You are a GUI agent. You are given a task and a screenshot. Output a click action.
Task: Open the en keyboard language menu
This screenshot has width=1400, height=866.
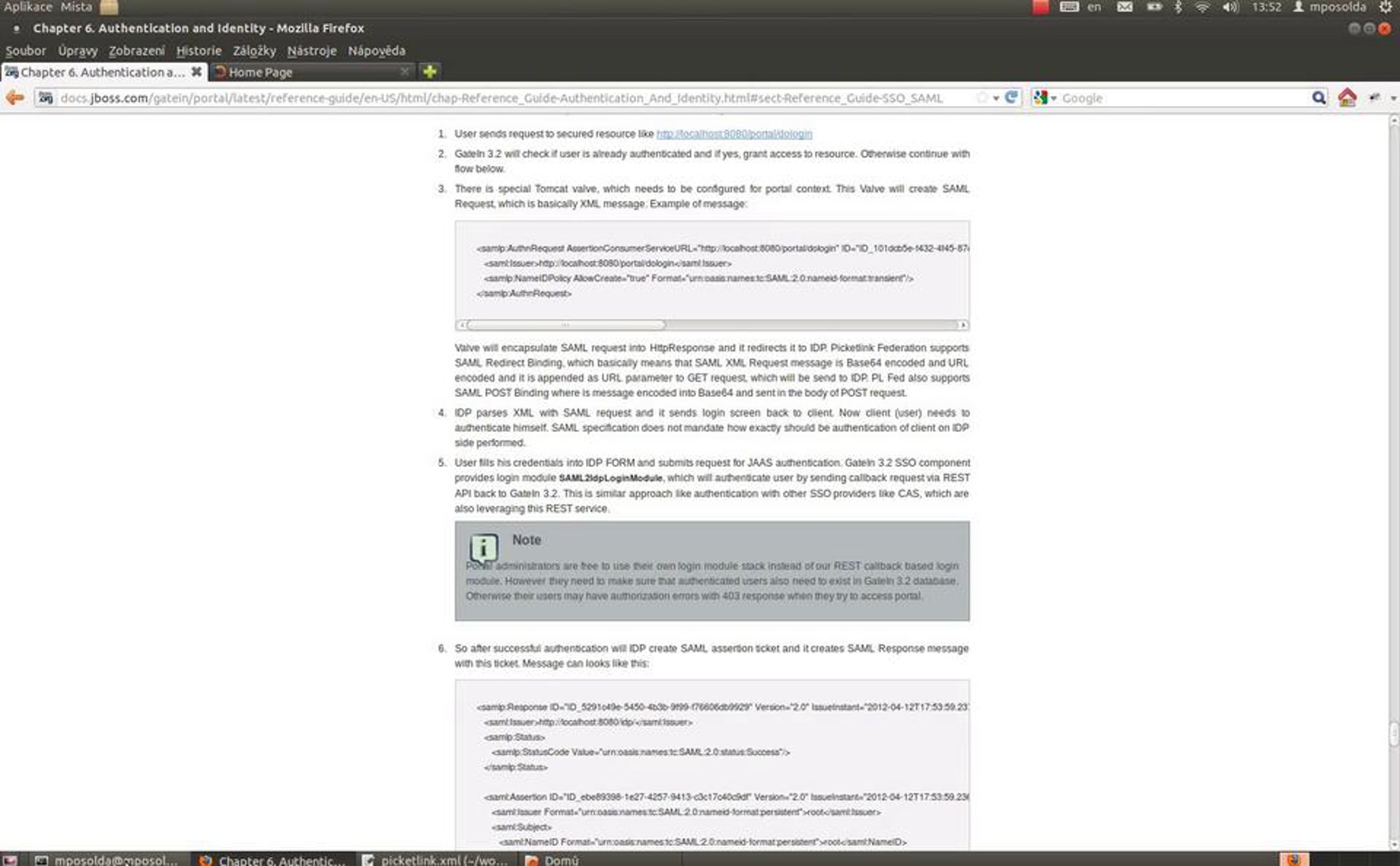click(x=1094, y=7)
